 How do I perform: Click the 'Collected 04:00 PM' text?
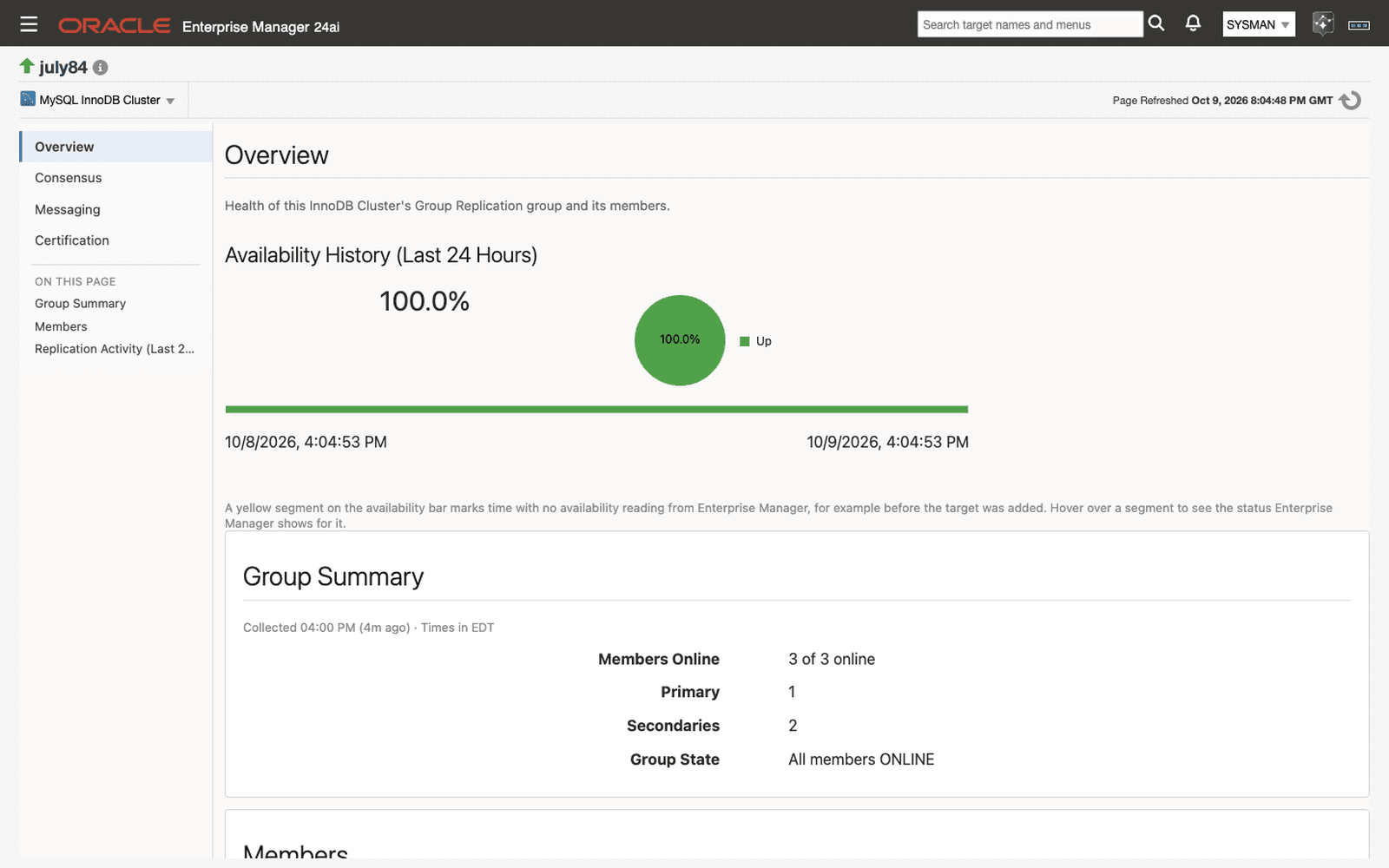pyautogui.click(x=326, y=628)
